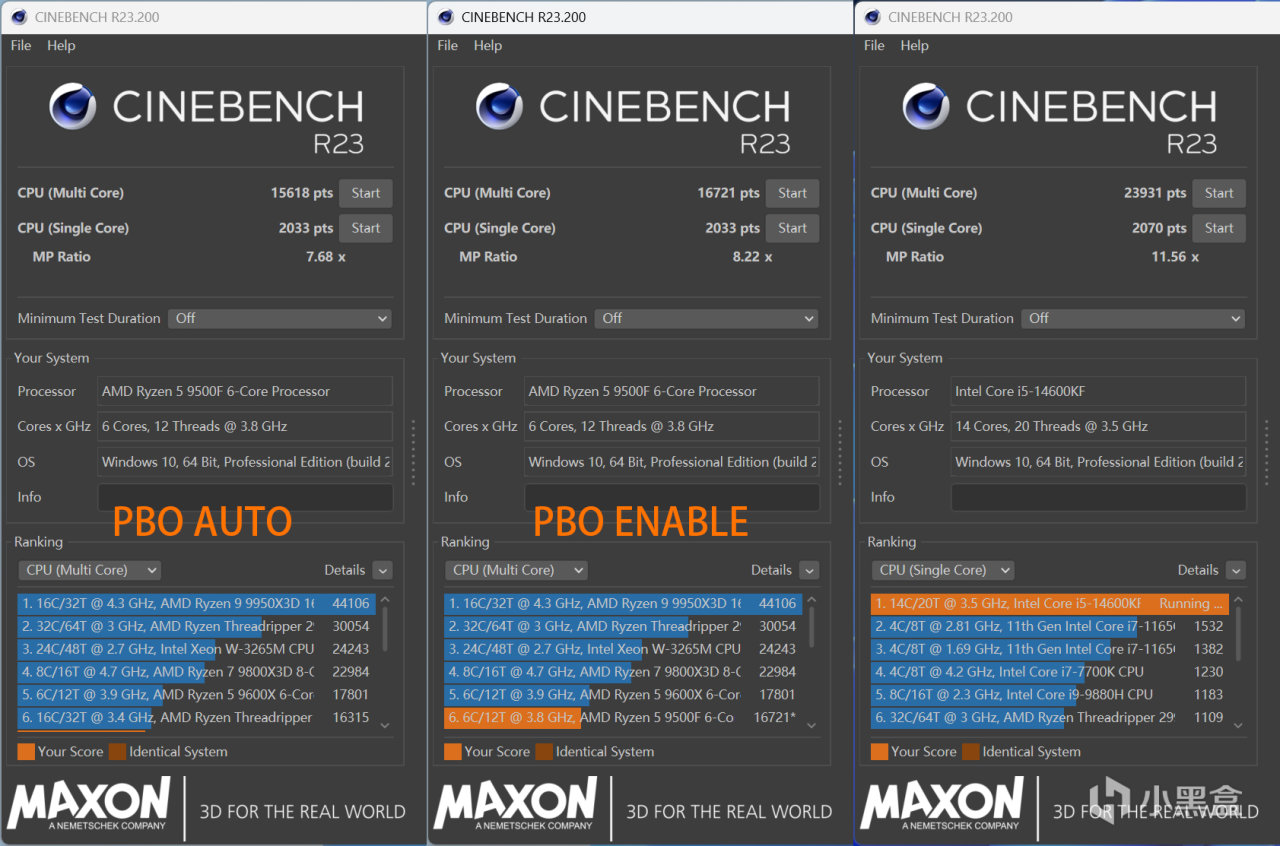Select the Threadripper 16315 ranking row in left window
Image resolution: width=1280 pixels, height=846 pixels.
[x=196, y=717]
